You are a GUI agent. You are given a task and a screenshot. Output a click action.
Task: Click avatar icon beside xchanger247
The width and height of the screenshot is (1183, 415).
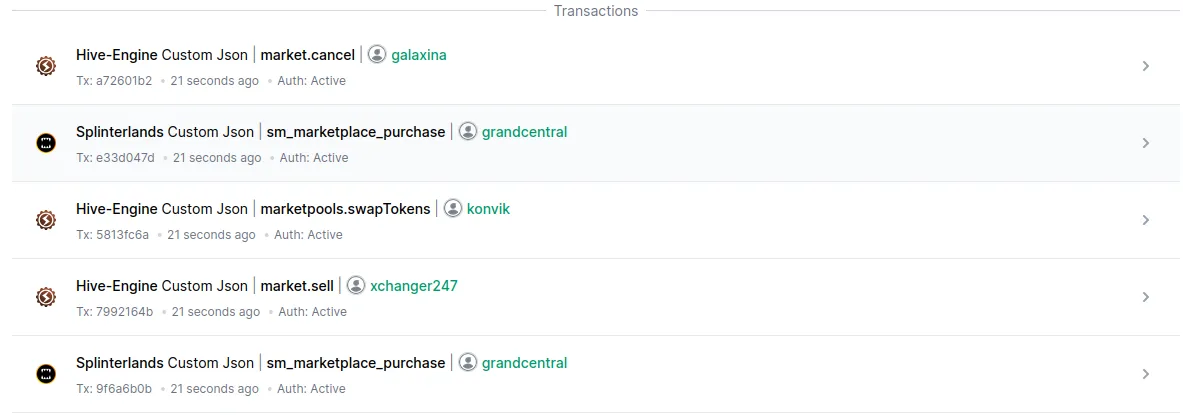[x=356, y=286]
